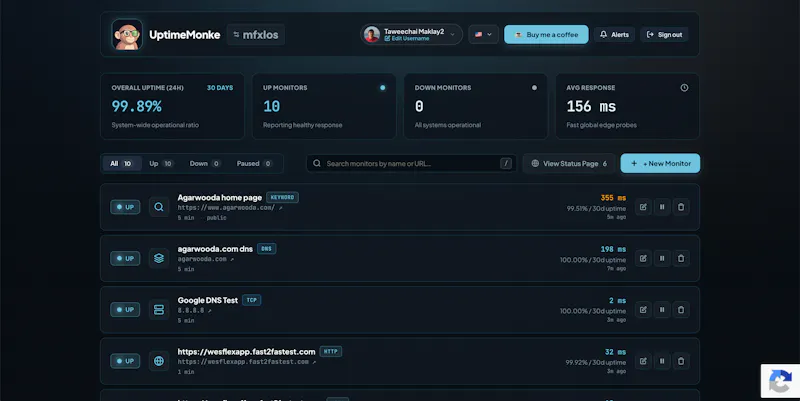The image size is (800, 401).
Task: Click the 198 ms response value
Action: coord(613,249)
